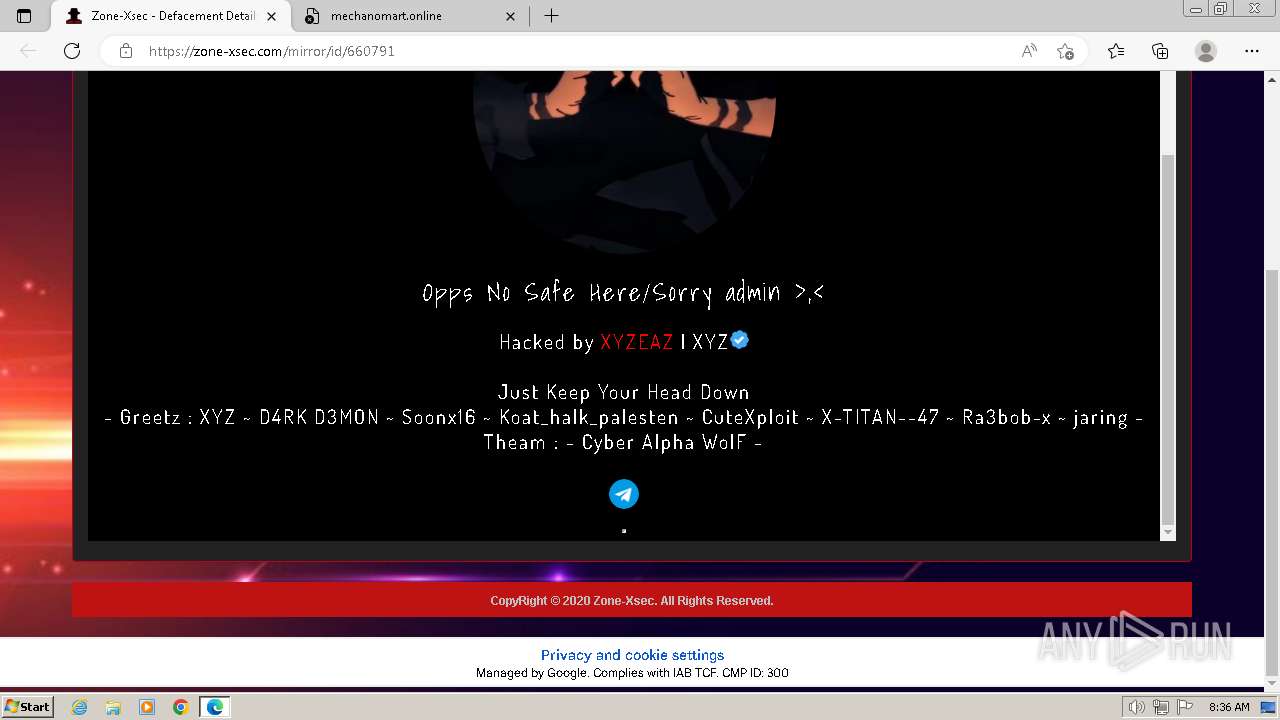Click the down arrow of the mirror frame scrollbar
This screenshot has width=1280, height=720.
click(1167, 532)
